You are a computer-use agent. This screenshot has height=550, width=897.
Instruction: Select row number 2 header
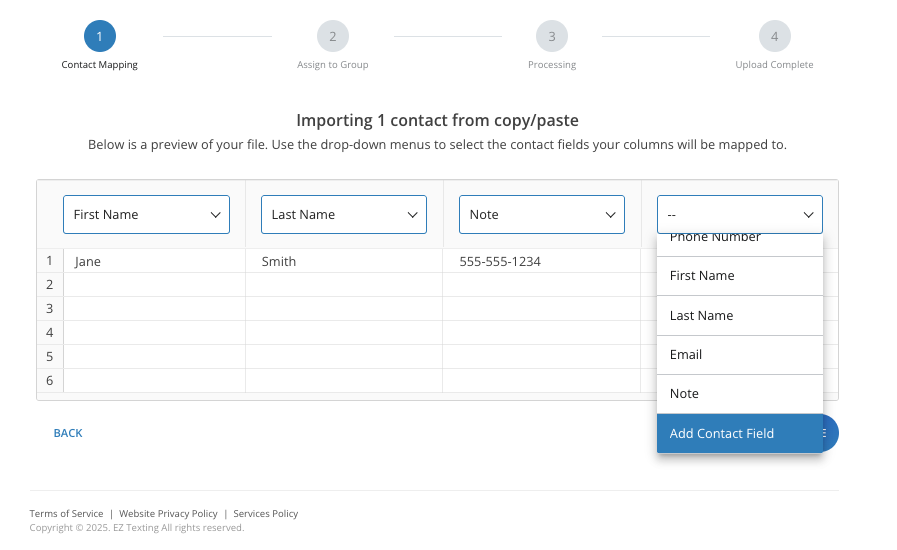[50, 284]
